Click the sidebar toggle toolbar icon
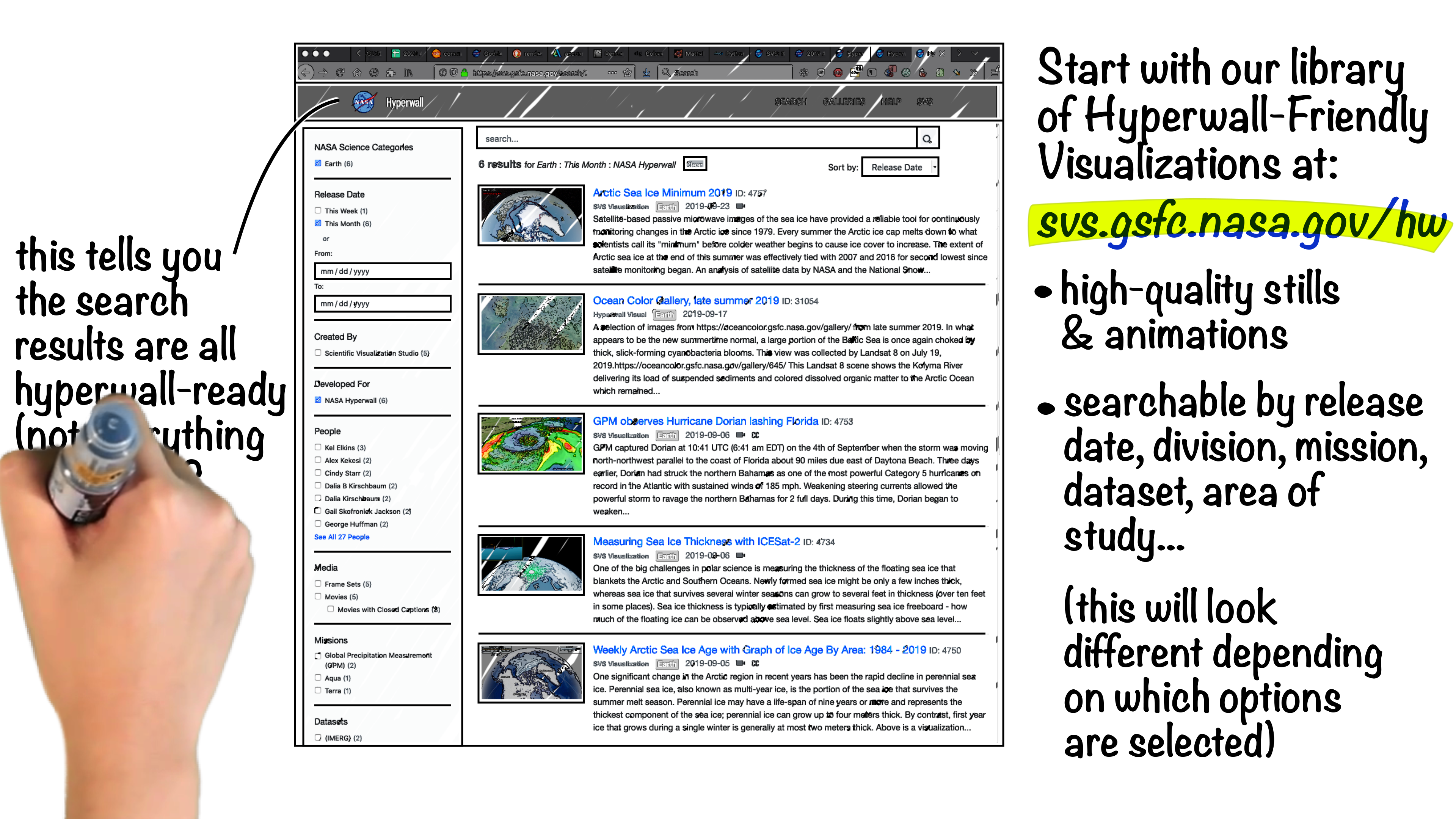This screenshot has height=819, width=1456. coord(872,72)
